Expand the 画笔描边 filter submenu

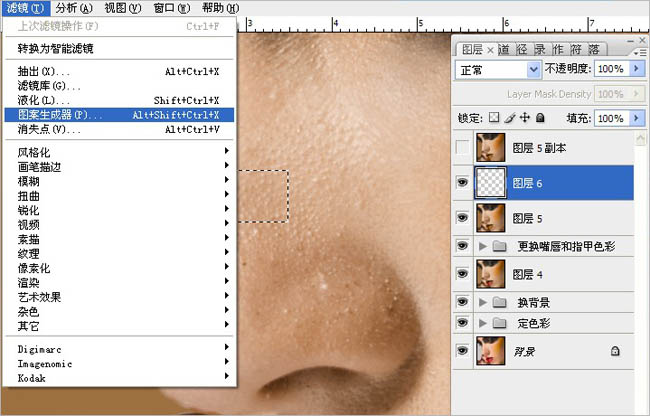(119, 167)
